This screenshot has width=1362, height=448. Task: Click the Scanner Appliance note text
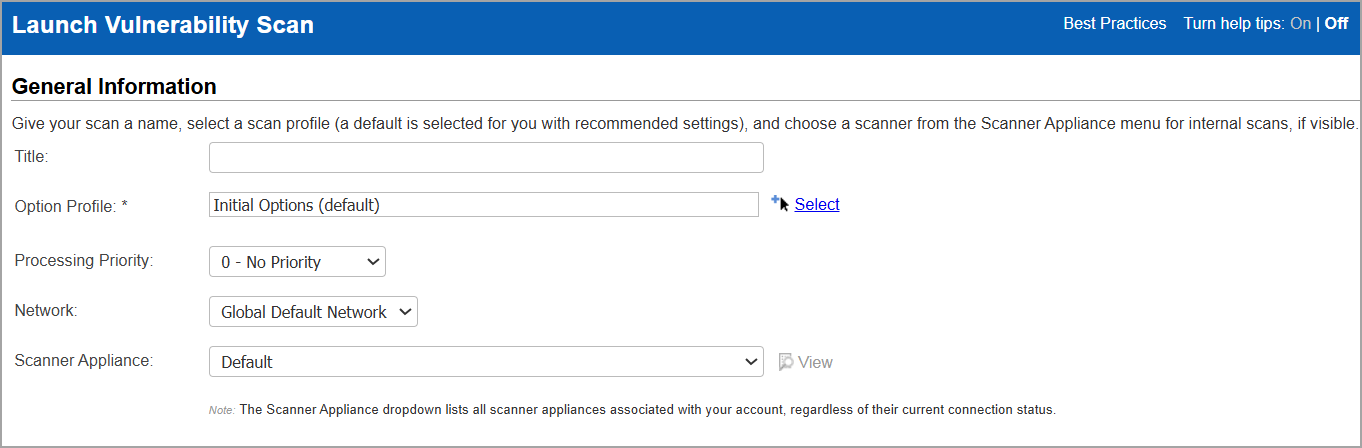pyautogui.click(x=646, y=410)
